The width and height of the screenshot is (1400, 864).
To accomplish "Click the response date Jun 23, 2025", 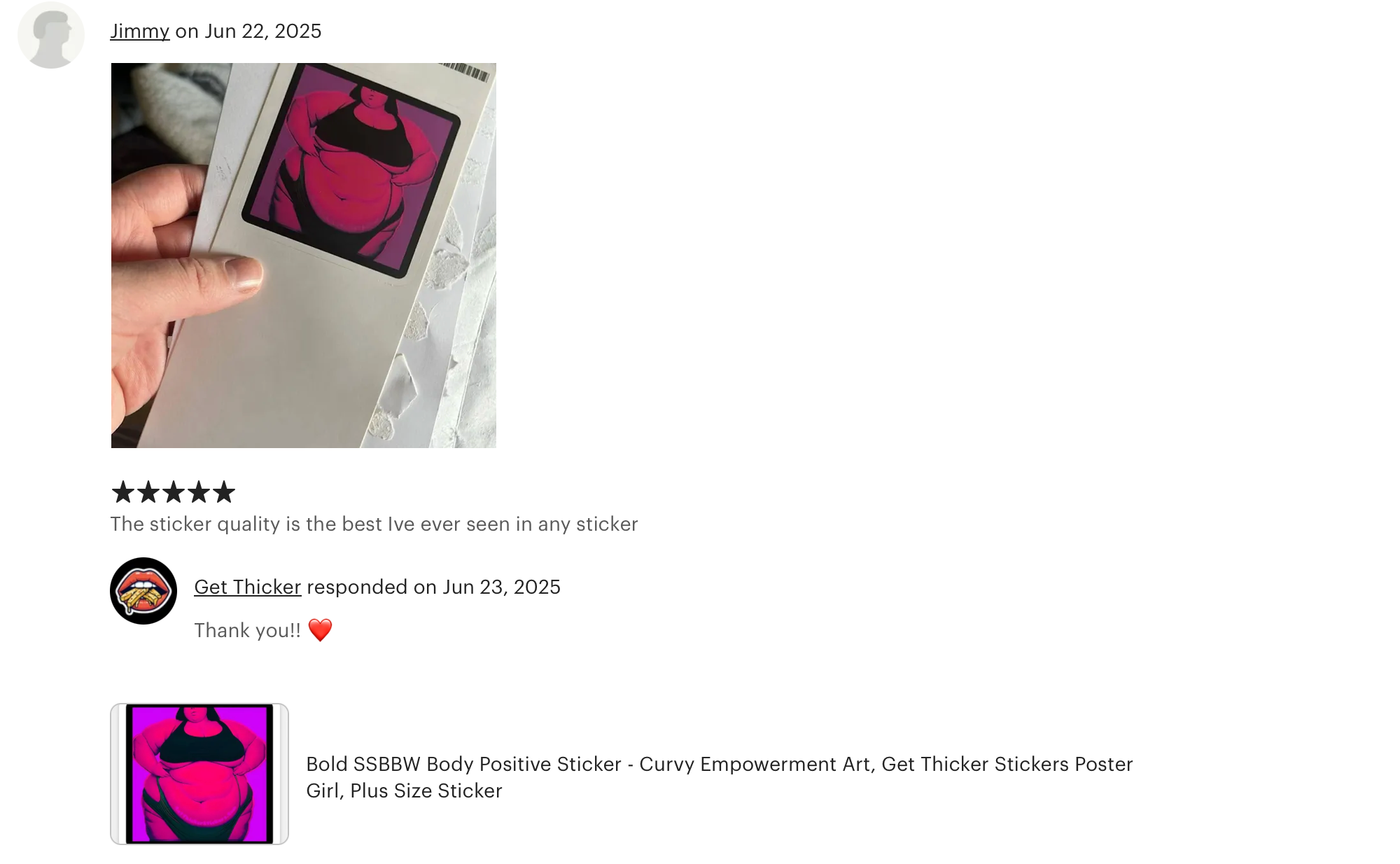I will click(502, 587).
